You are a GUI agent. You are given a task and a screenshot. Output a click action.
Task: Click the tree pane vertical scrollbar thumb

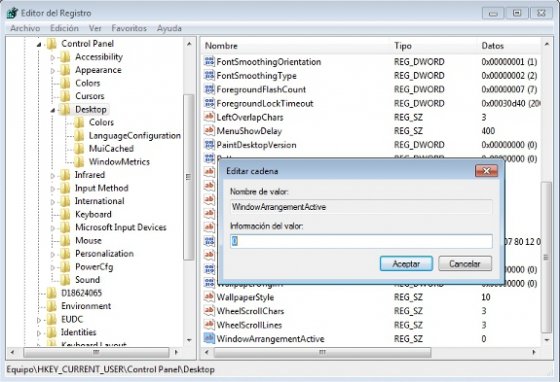click(x=188, y=177)
